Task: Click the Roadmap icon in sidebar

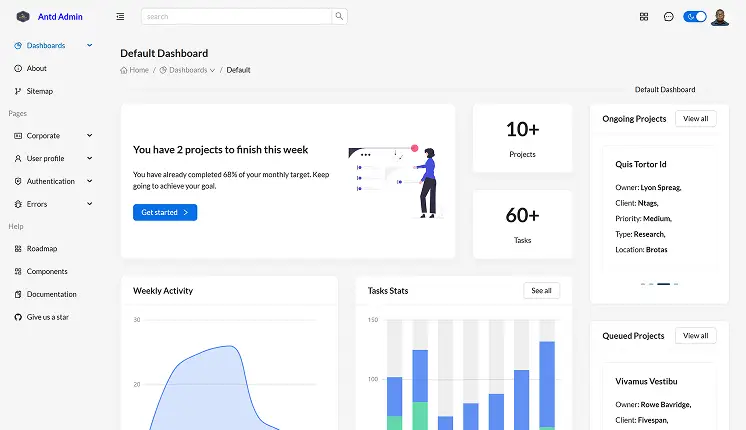Action: [x=18, y=249]
